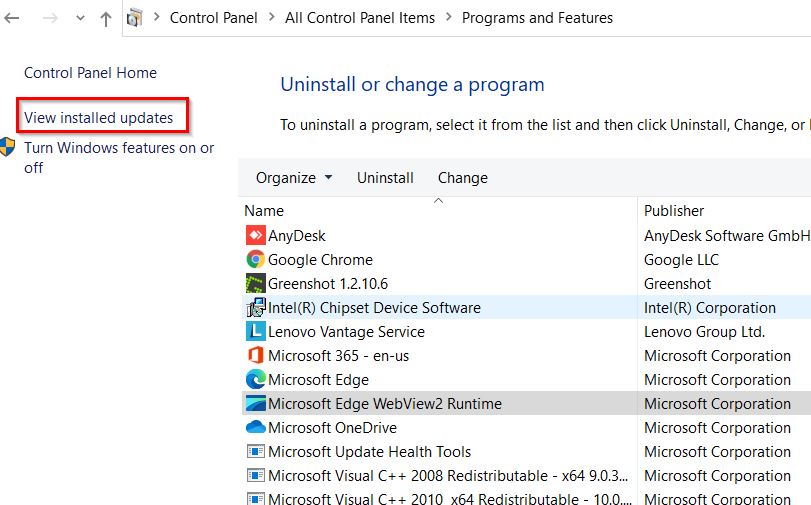The height and width of the screenshot is (505, 811).
Task: Select Microsoft Visual C++ 2008 Redistributable entry
Action: pos(448,475)
